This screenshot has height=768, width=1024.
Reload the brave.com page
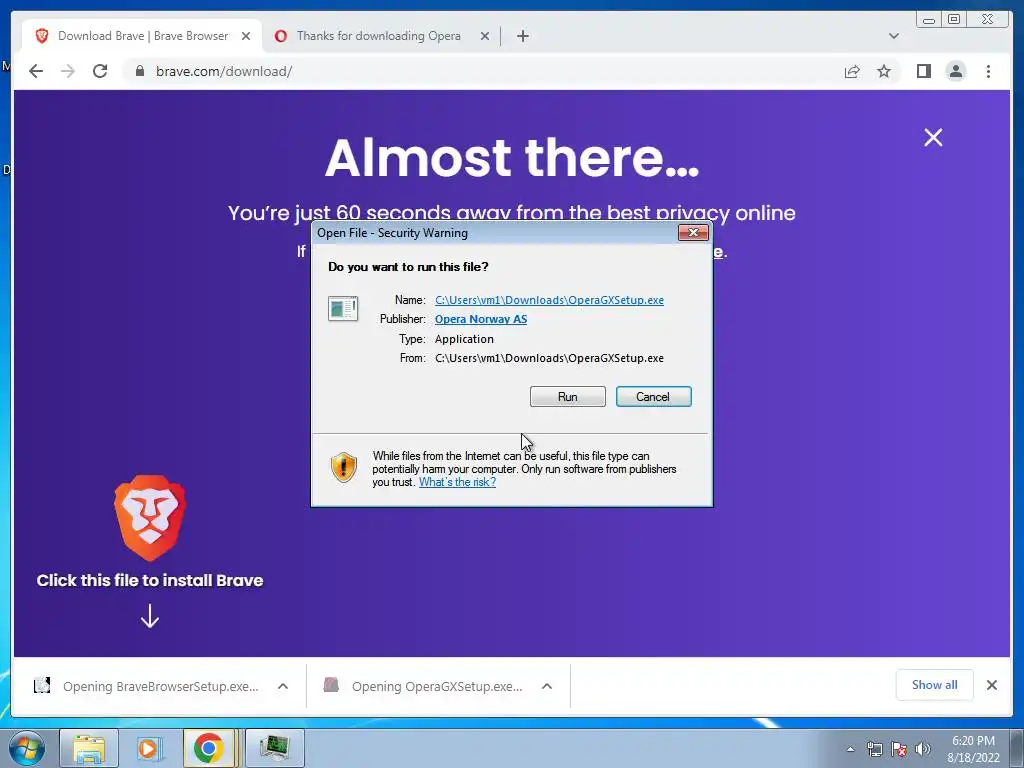pyautogui.click(x=100, y=71)
